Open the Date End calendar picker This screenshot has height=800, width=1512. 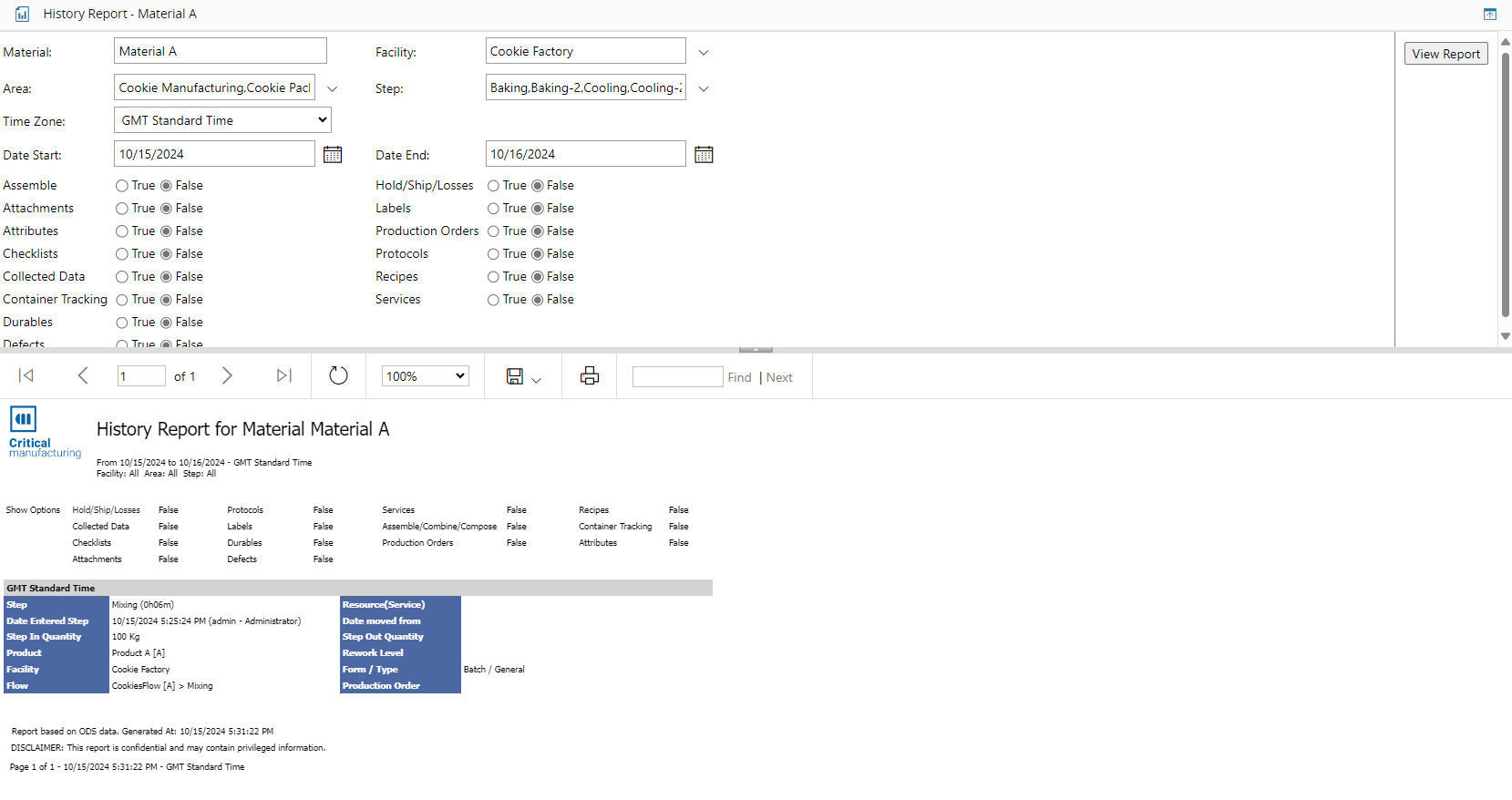click(704, 155)
